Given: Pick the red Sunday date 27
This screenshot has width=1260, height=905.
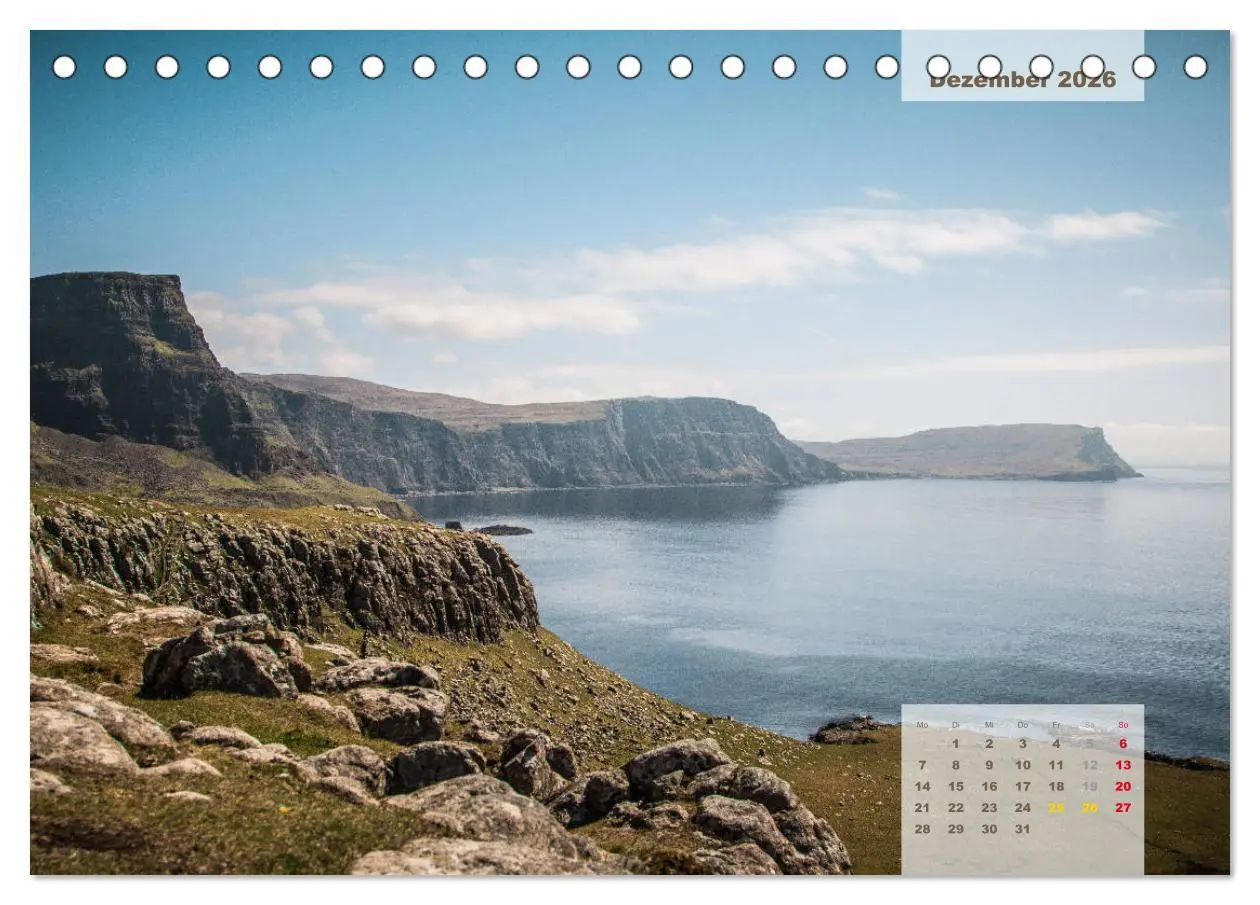Looking at the screenshot, I should pyautogui.click(x=1123, y=807).
